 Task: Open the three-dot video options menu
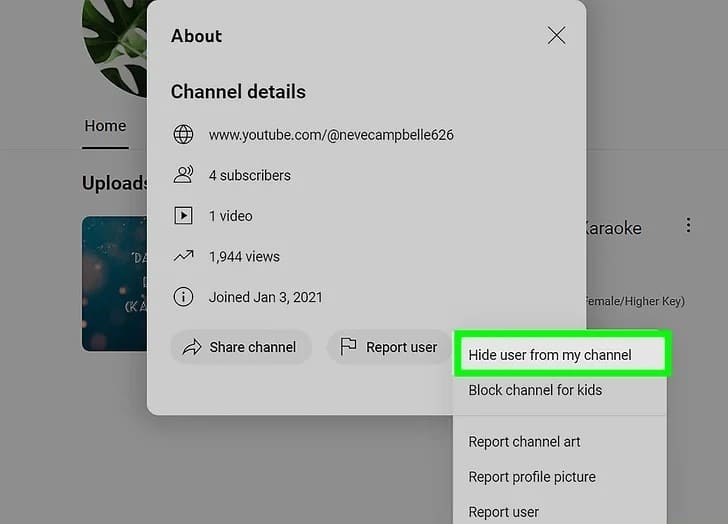click(x=688, y=226)
